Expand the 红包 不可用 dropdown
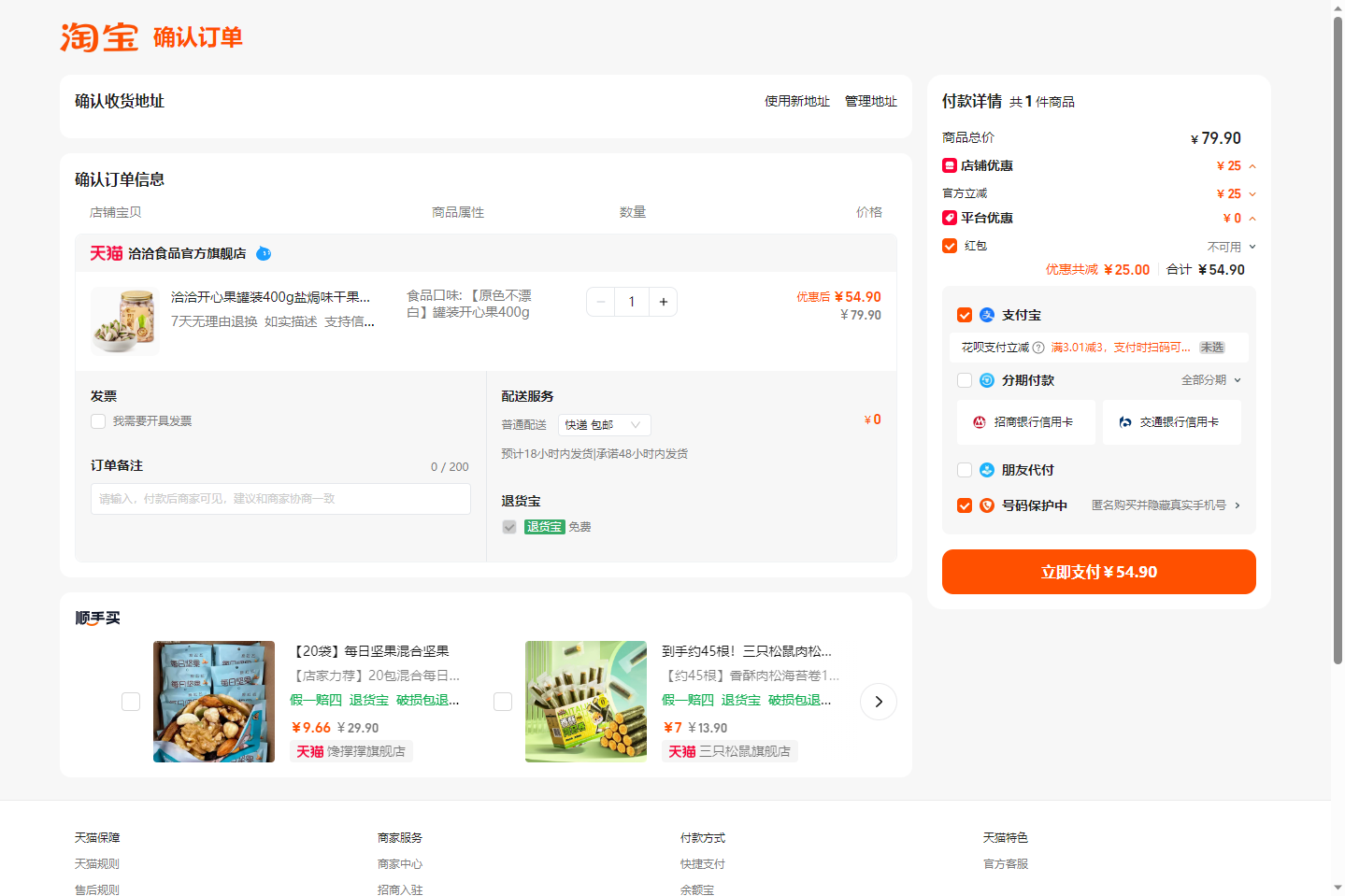 (1232, 247)
